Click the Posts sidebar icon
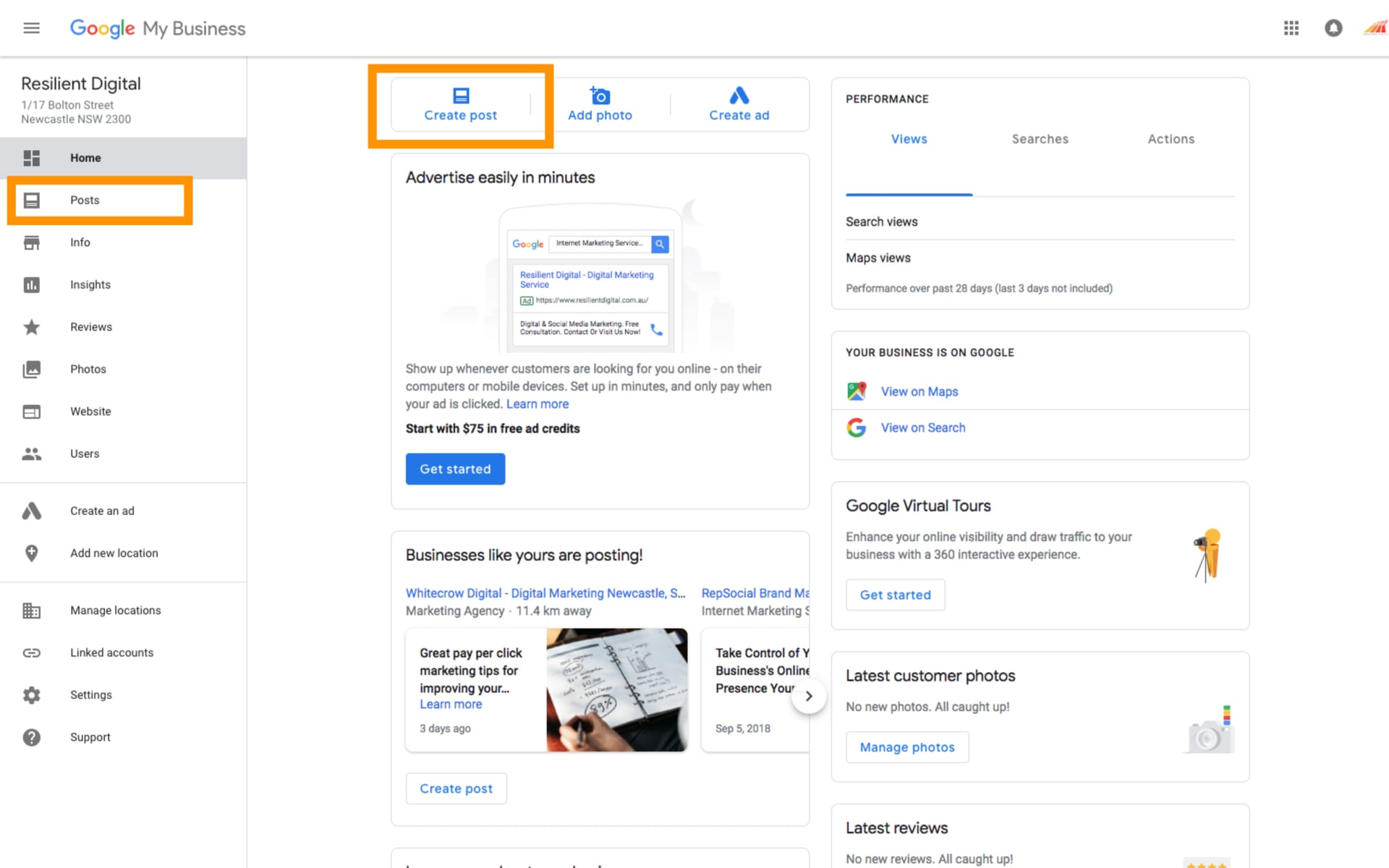 coord(31,200)
